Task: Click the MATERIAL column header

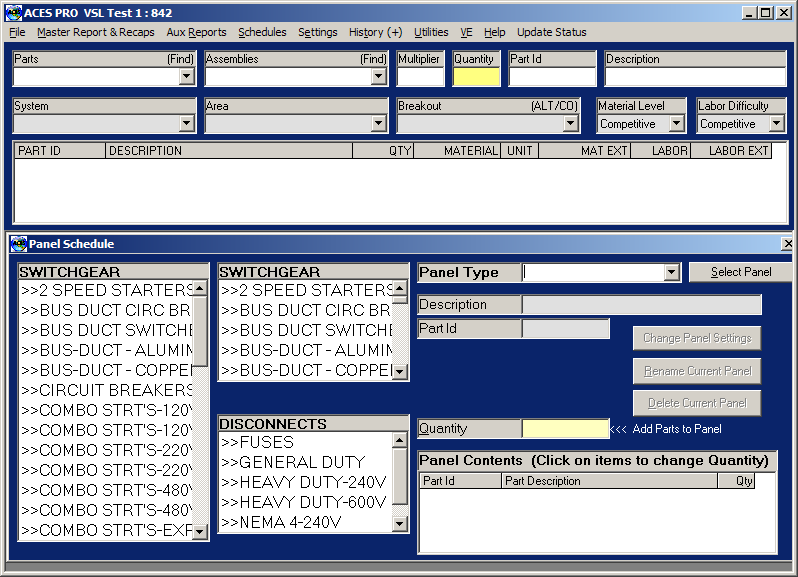Action: click(457, 151)
